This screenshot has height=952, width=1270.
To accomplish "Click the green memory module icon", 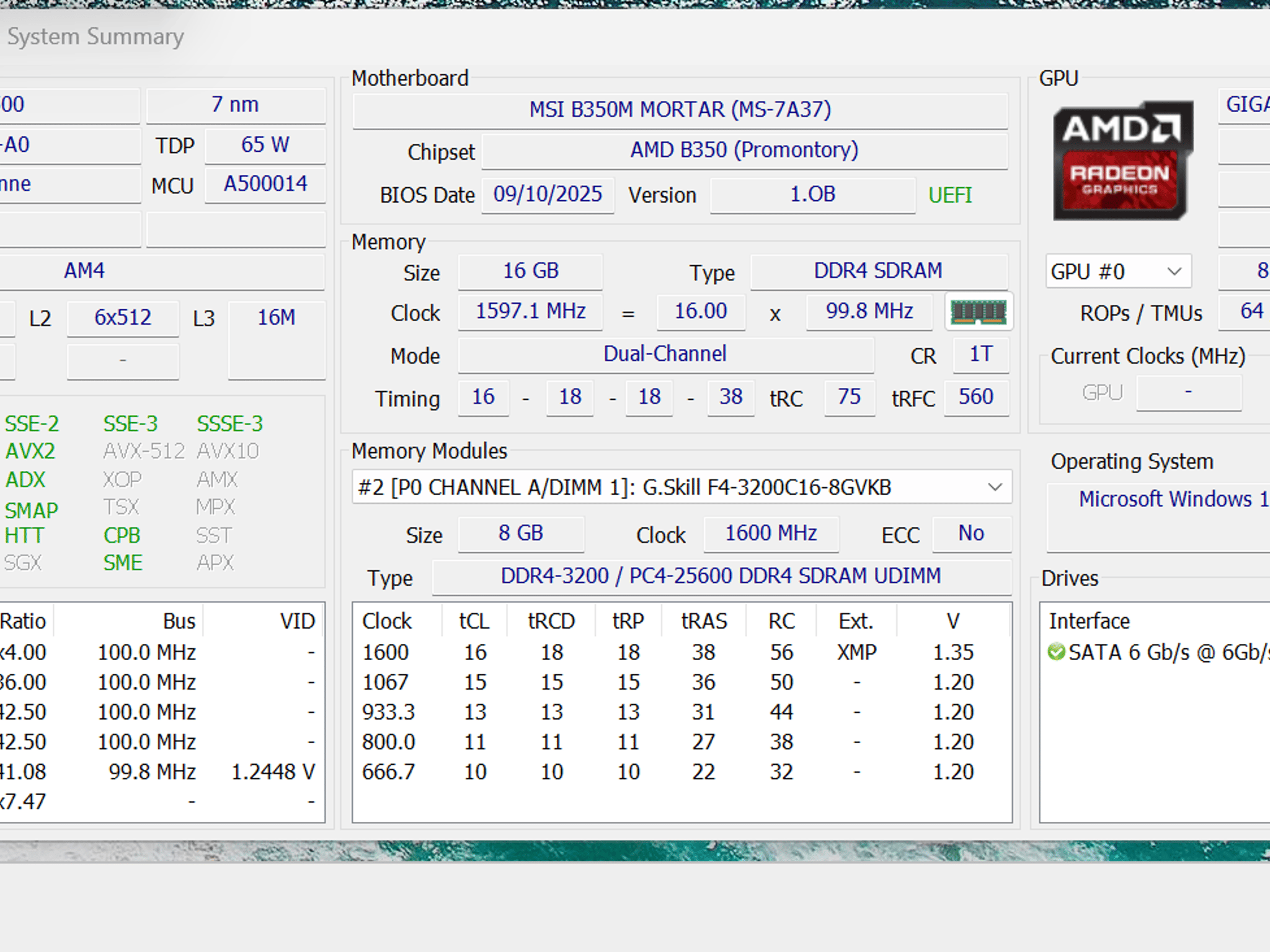I will click(979, 312).
